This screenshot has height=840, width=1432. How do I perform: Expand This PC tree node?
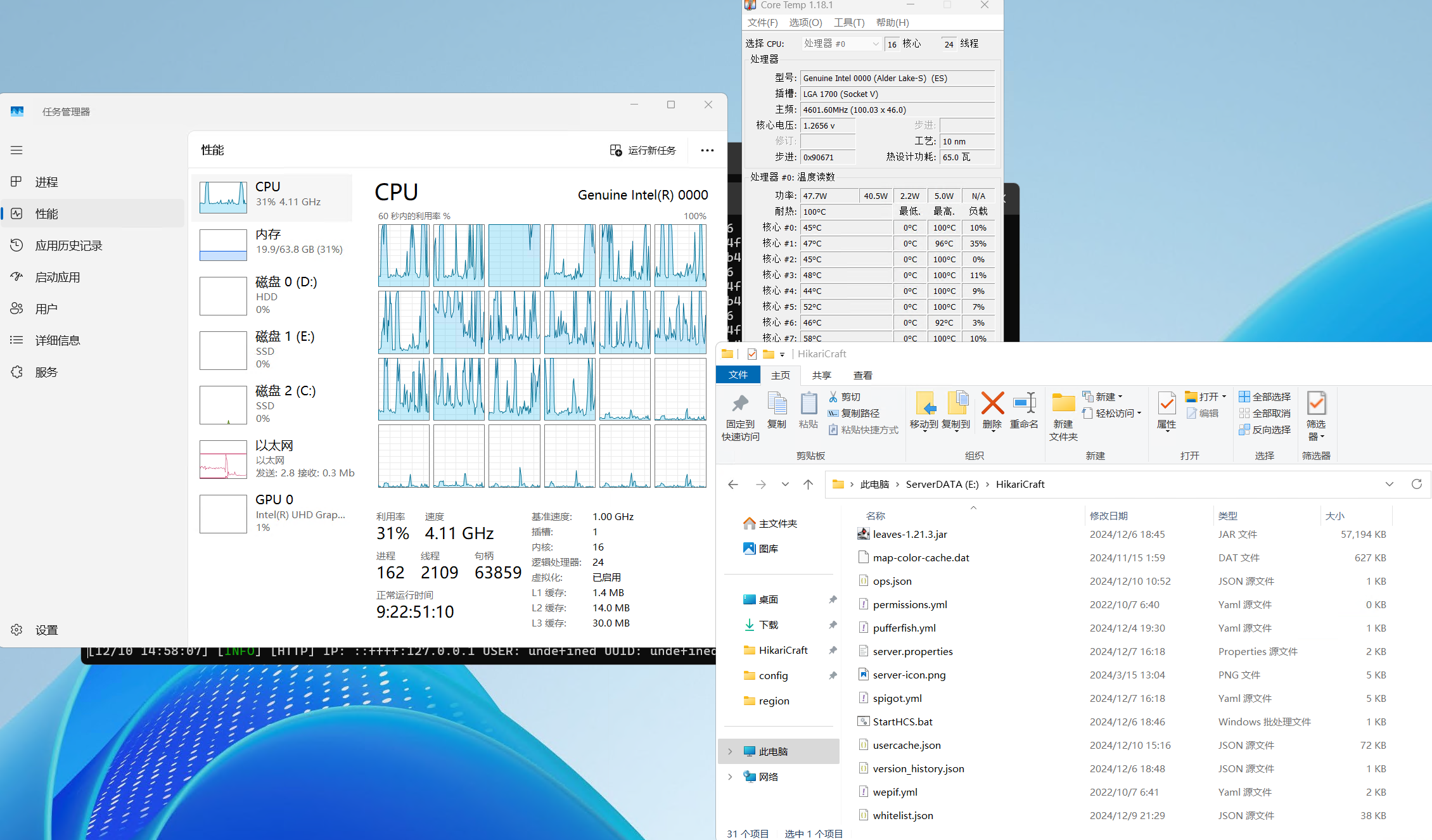[x=730, y=751]
